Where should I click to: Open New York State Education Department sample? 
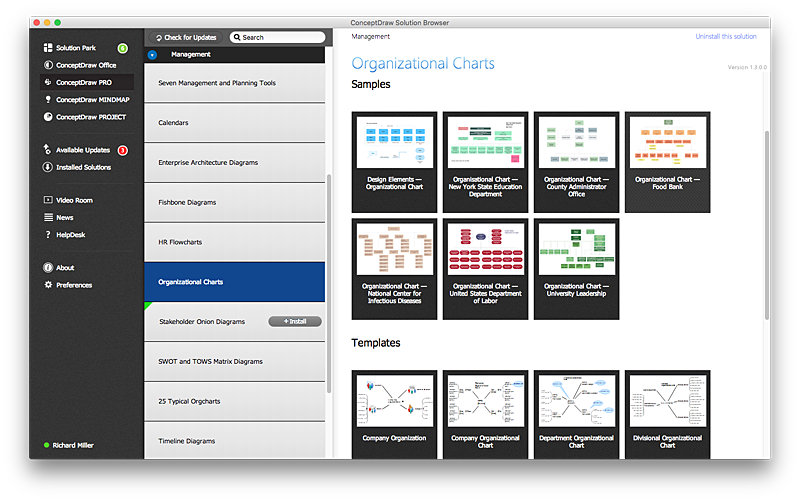[485, 162]
